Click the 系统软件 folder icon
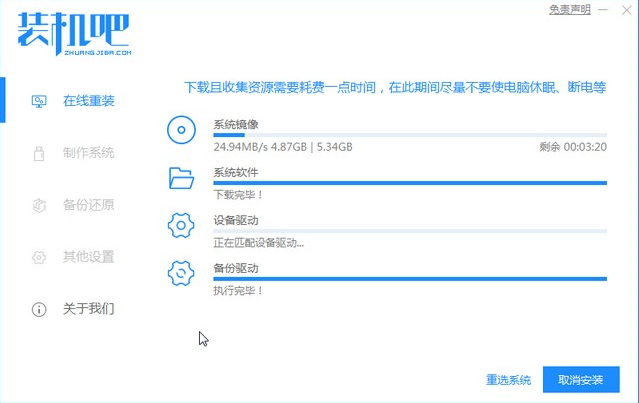Image resolution: width=639 pixels, height=403 pixels. [181, 178]
